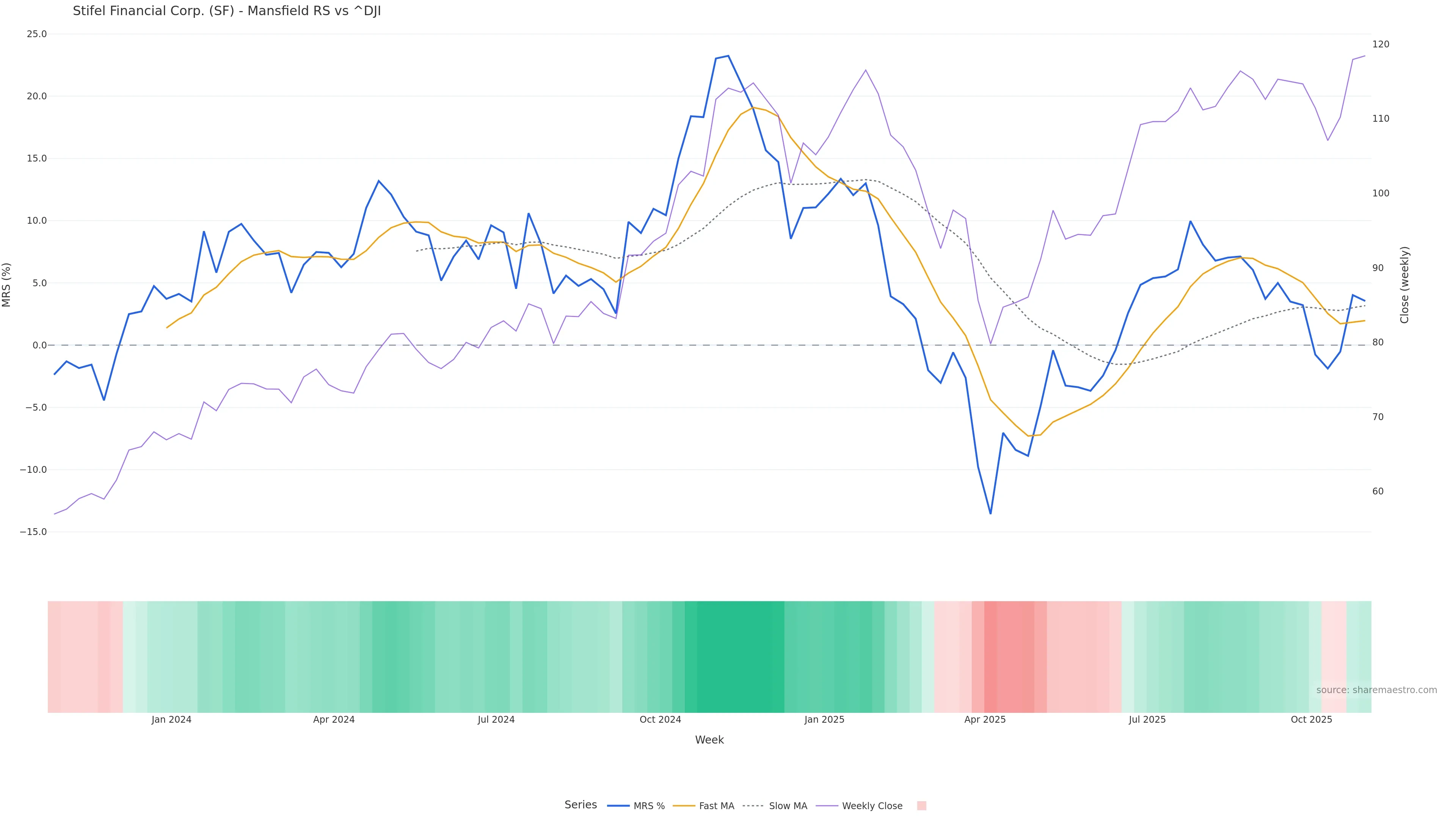Click the Oct 2025 x-axis label
Screen dimensions: 1456x819
pos(1311,720)
